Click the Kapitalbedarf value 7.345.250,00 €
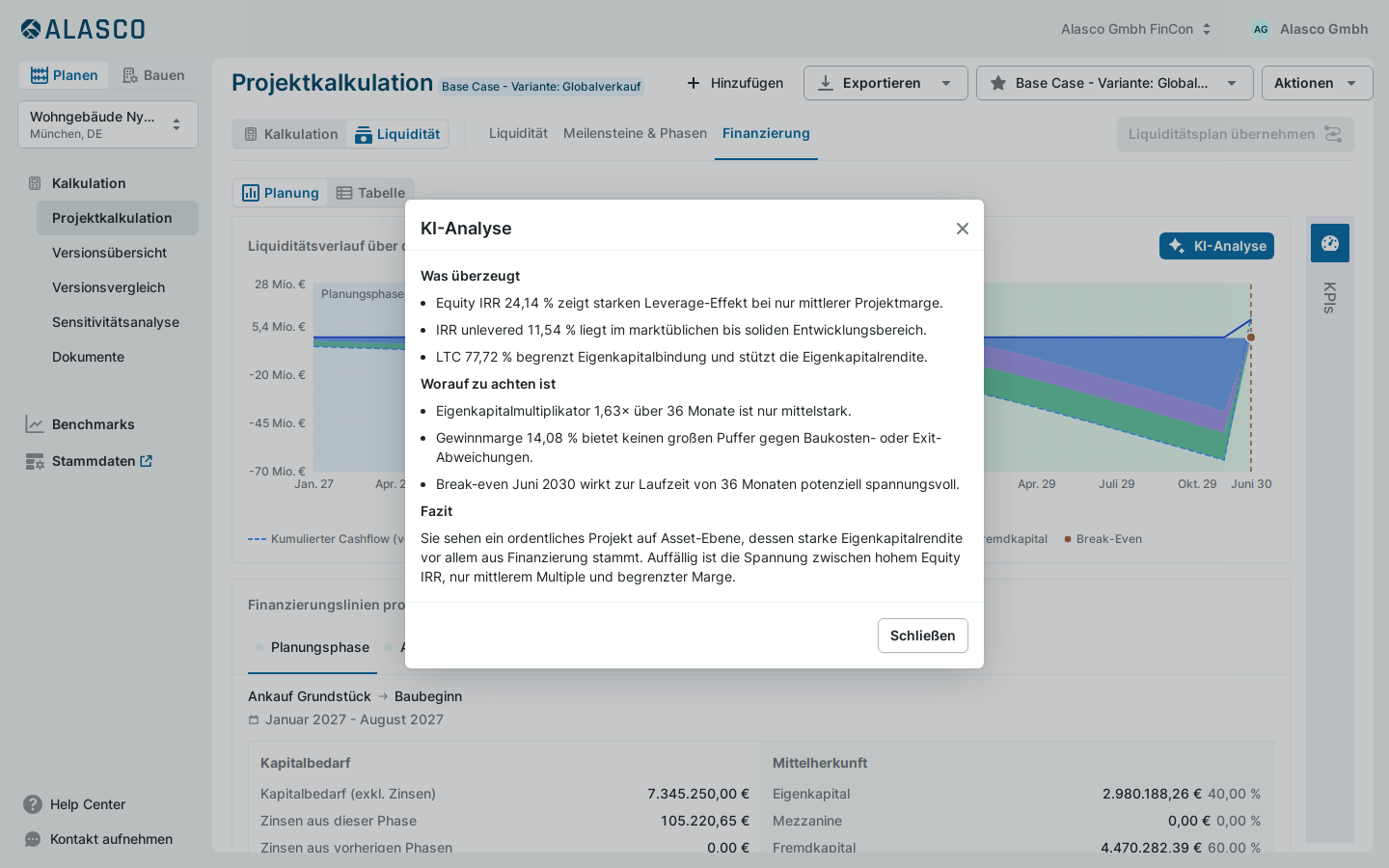The width and height of the screenshot is (1389, 868). click(x=698, y=794)
